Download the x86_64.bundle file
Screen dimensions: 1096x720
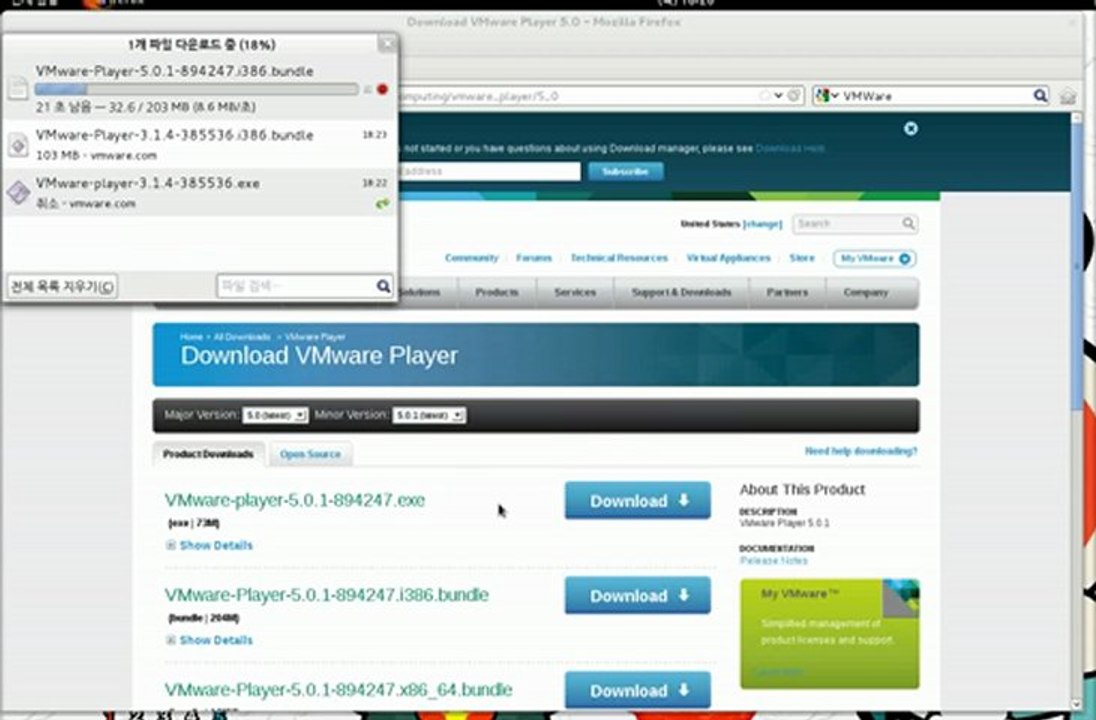[x=637, y=690]
